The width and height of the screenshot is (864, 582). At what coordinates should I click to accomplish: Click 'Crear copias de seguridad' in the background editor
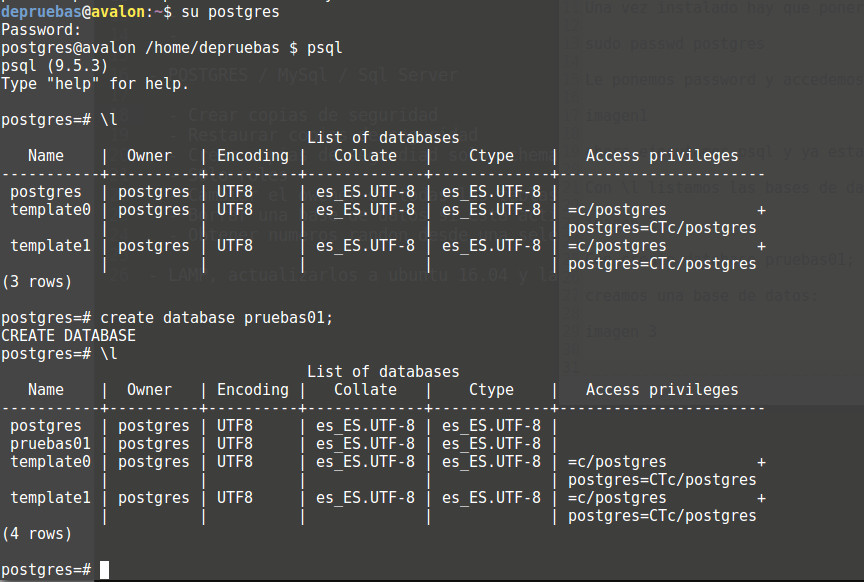tap(312, 115)
